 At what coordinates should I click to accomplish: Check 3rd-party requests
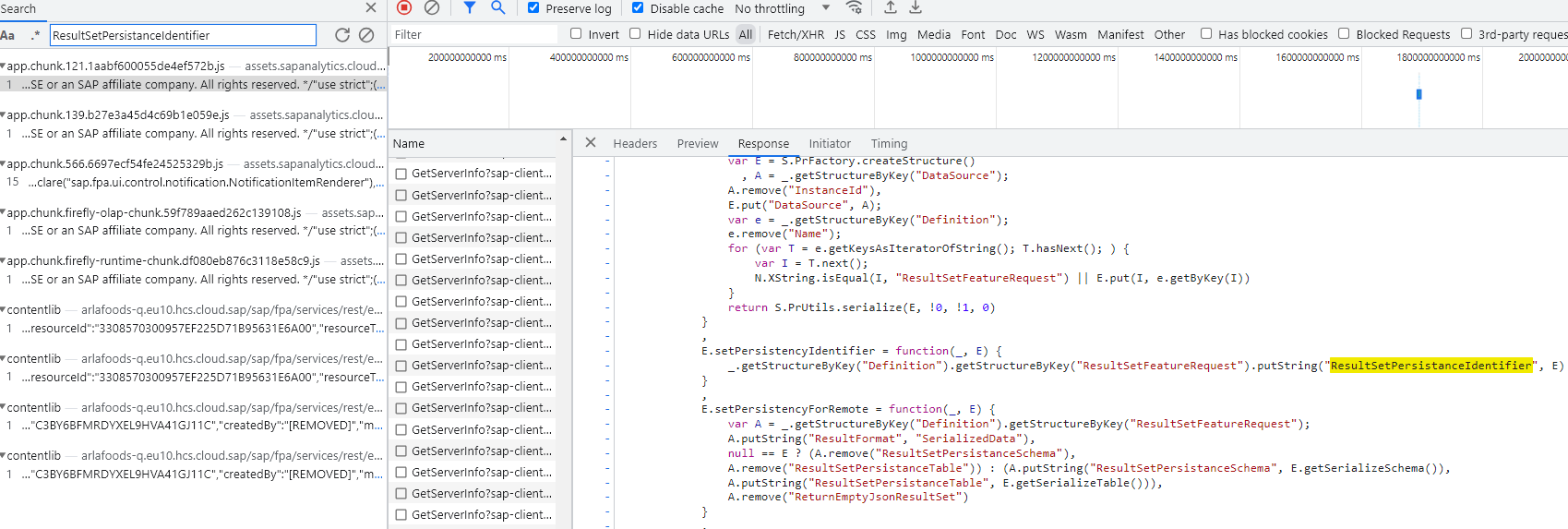[x=1466, y=34]
